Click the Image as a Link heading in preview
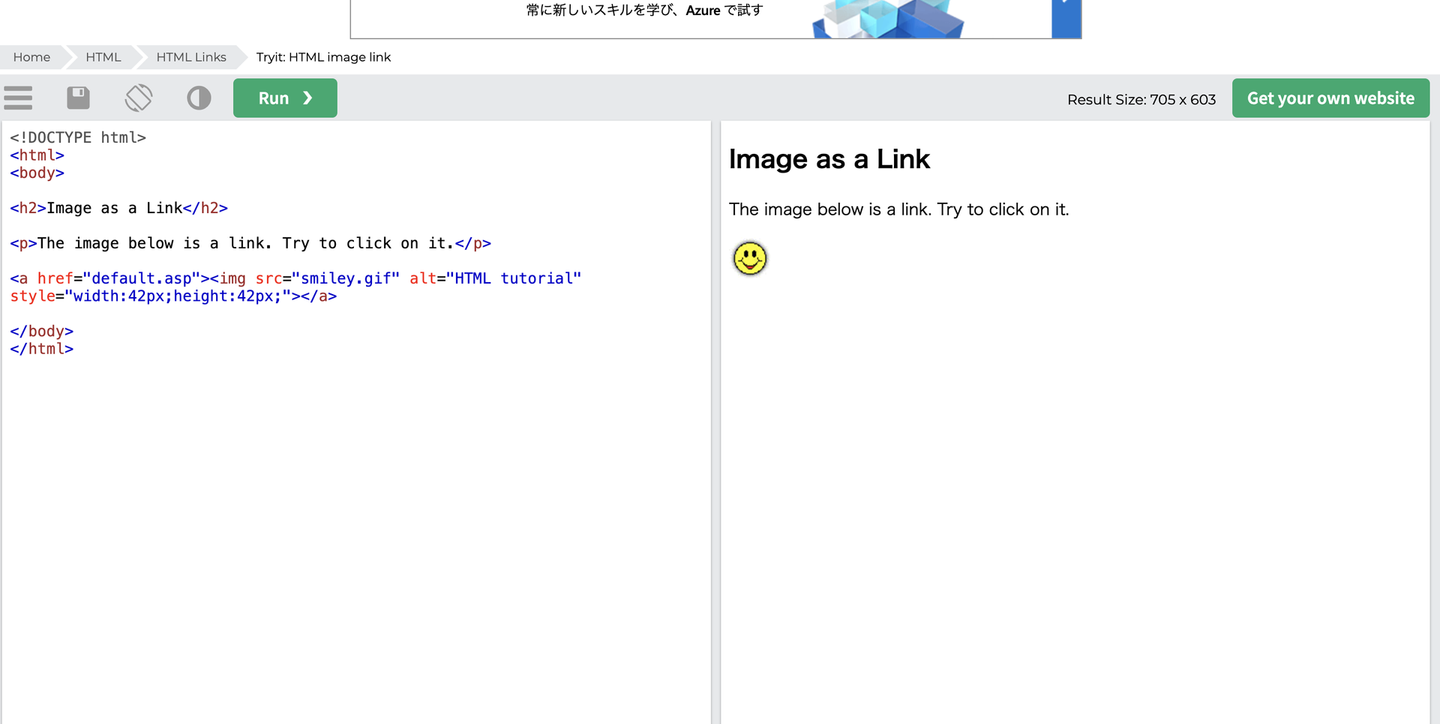The image size is (1440, 724). click(829, 159)
